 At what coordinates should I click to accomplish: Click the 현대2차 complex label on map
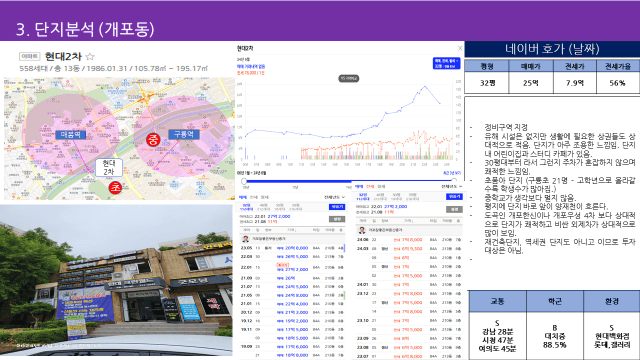click(x=109, y=167)
